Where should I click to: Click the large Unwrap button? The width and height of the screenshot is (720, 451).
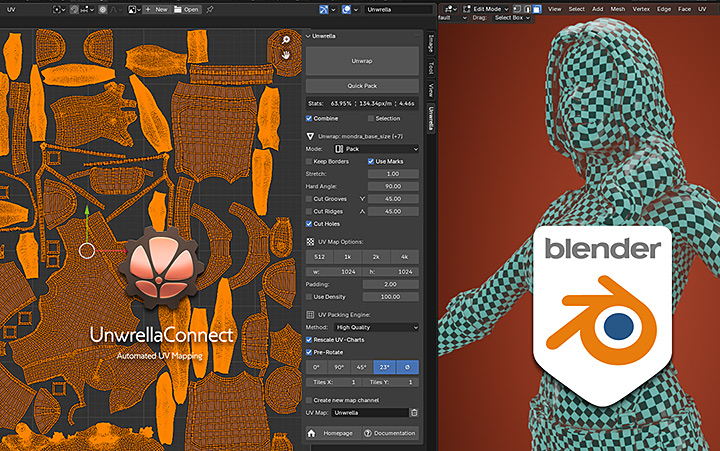pos(362,61)
